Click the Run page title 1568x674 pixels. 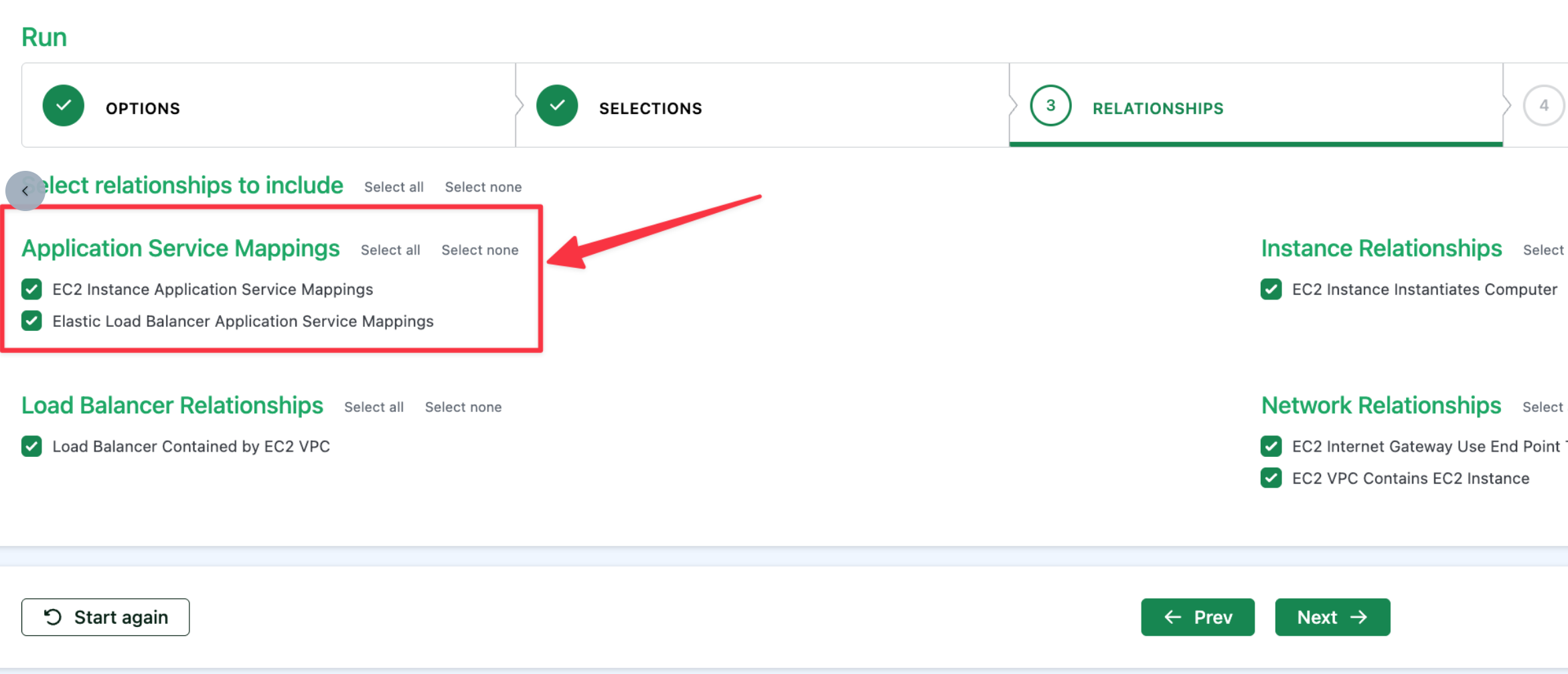point(44,38)
